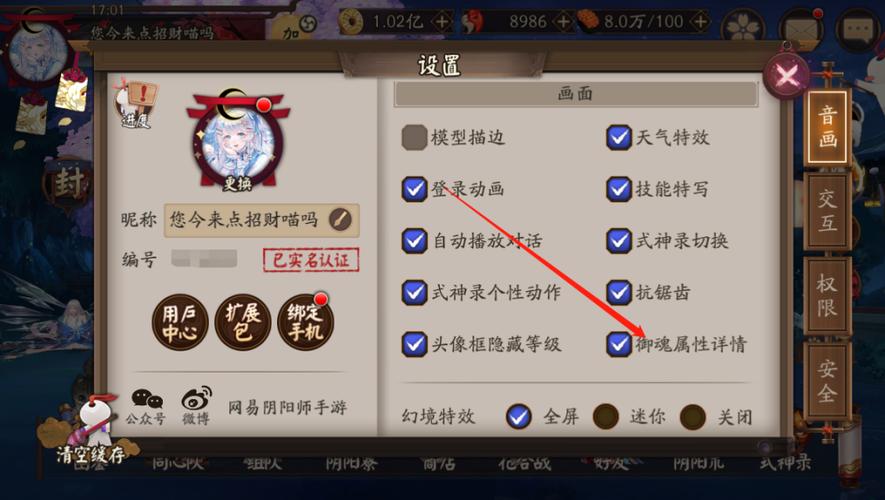This screenshot has width=885, height=500.
Task: Open the 用户中心 button
Action: (x=180, y=322)
